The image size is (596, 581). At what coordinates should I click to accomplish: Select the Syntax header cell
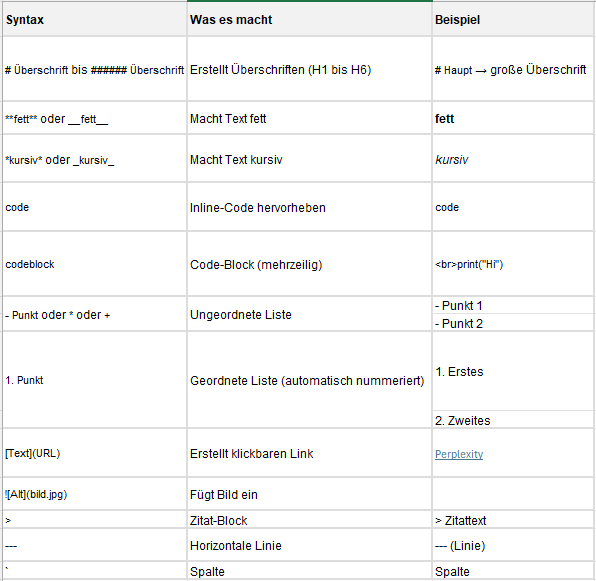pyautogui.click(x=94, y=19)
